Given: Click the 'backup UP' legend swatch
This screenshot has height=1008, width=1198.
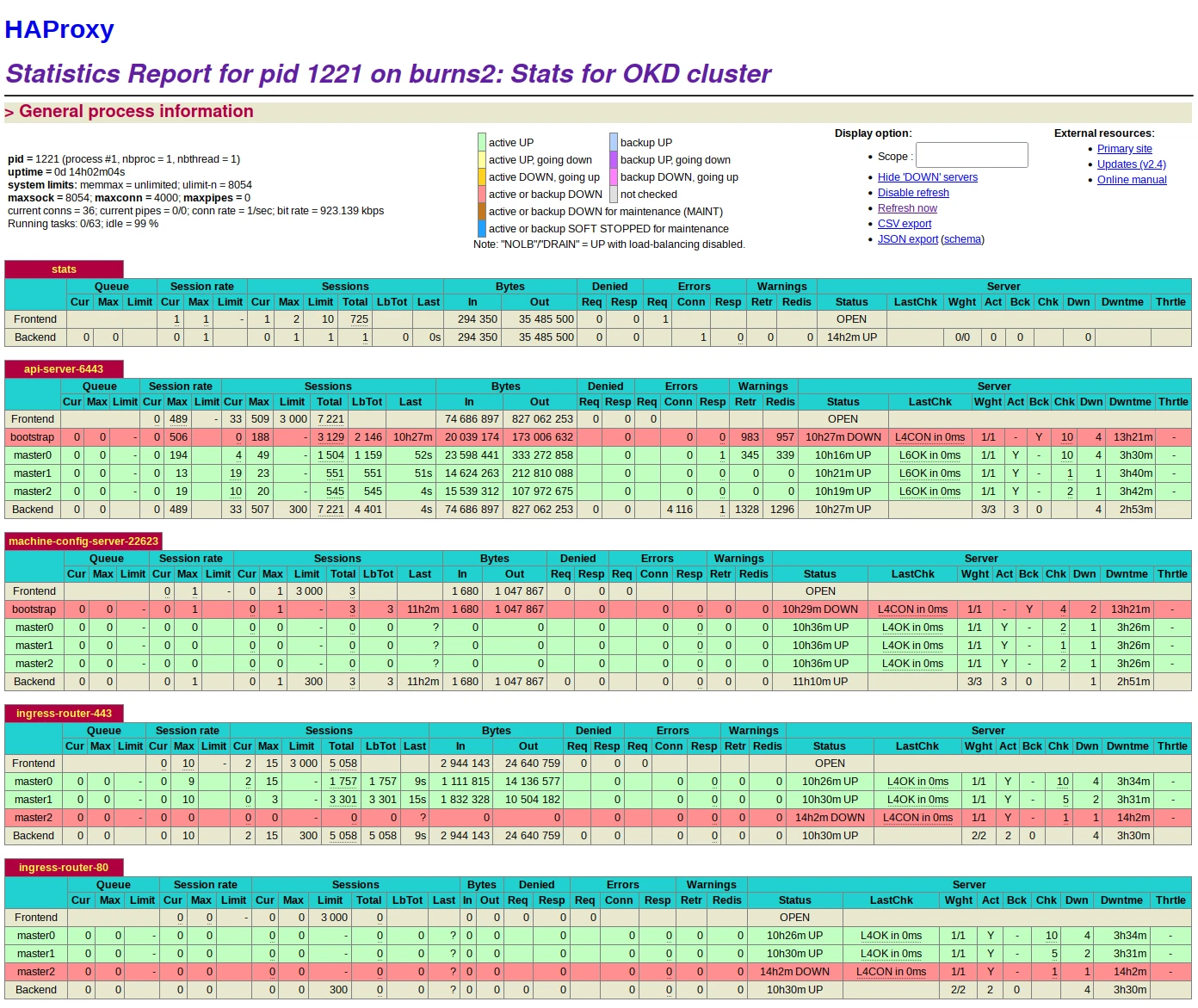Looking at the screenshot, I should coord(614,142).
